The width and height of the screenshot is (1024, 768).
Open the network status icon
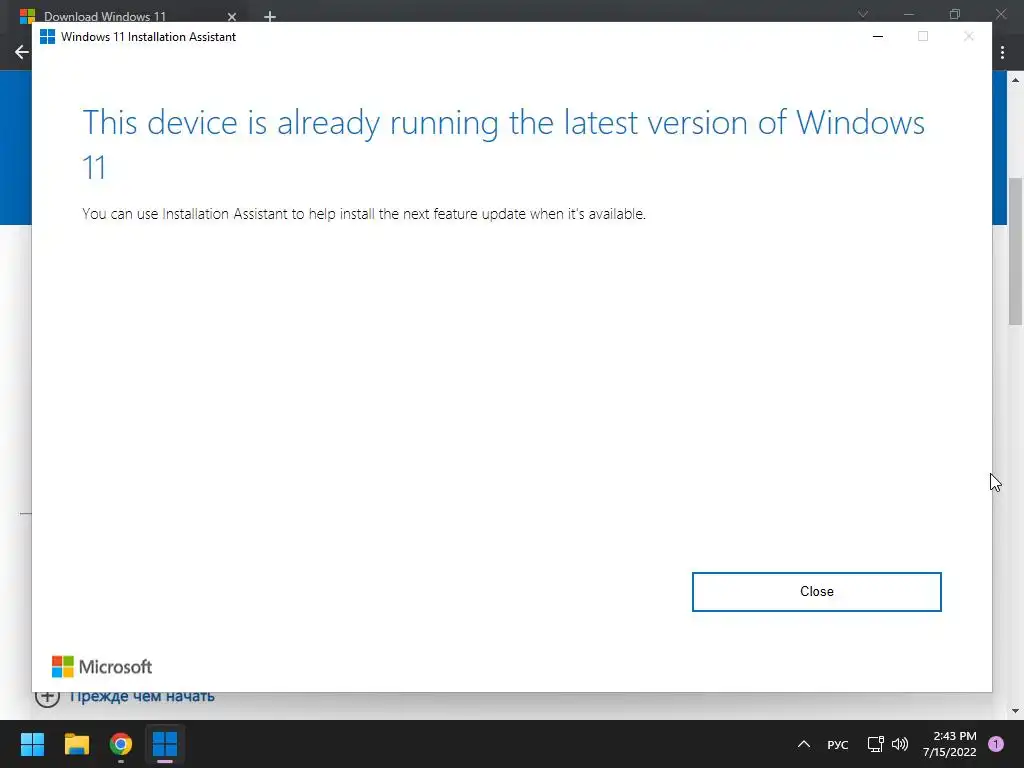[875, 744]
